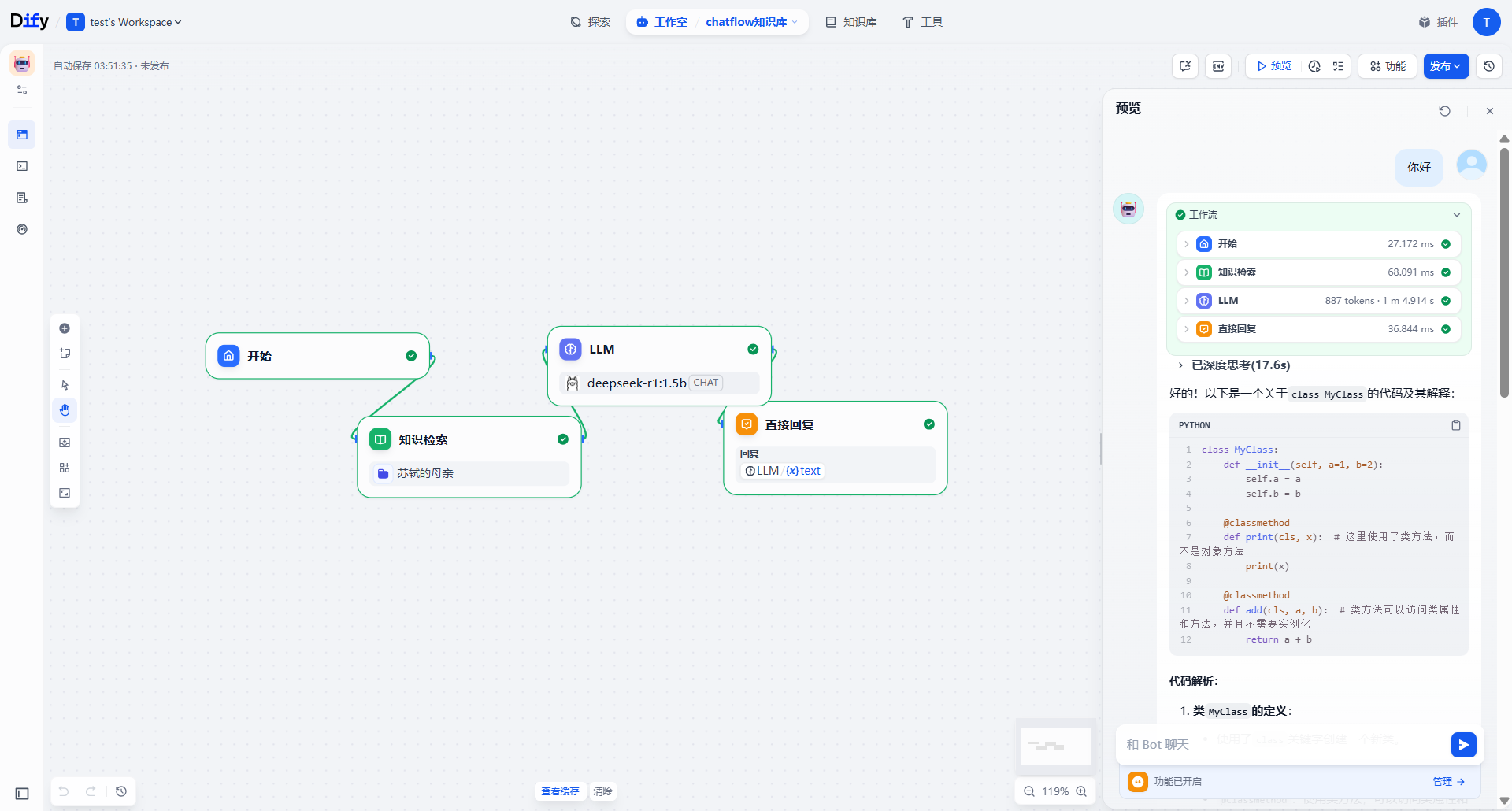Zoom in the canvas
The height and width of the screenshot is (811, 1512).
pos(1081,791)
